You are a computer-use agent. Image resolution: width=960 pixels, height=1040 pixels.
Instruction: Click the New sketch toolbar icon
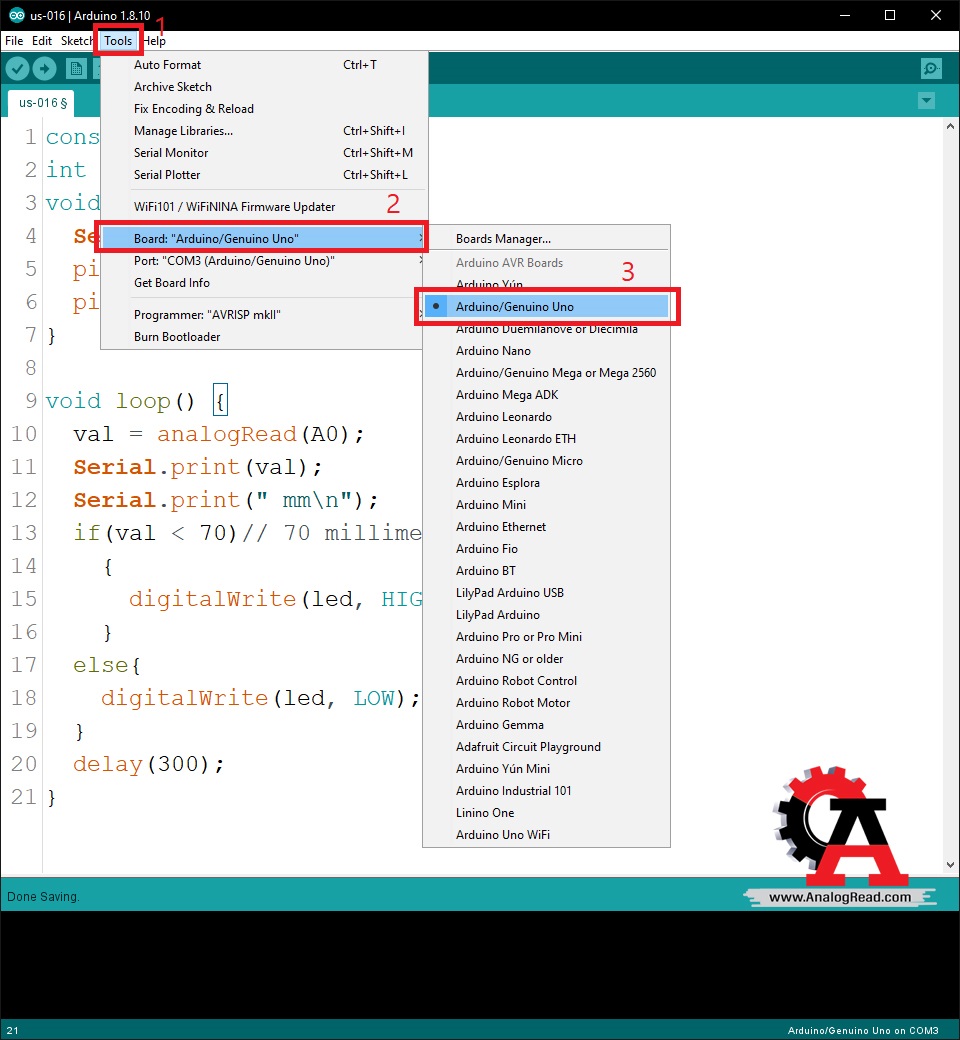[76, 68]
